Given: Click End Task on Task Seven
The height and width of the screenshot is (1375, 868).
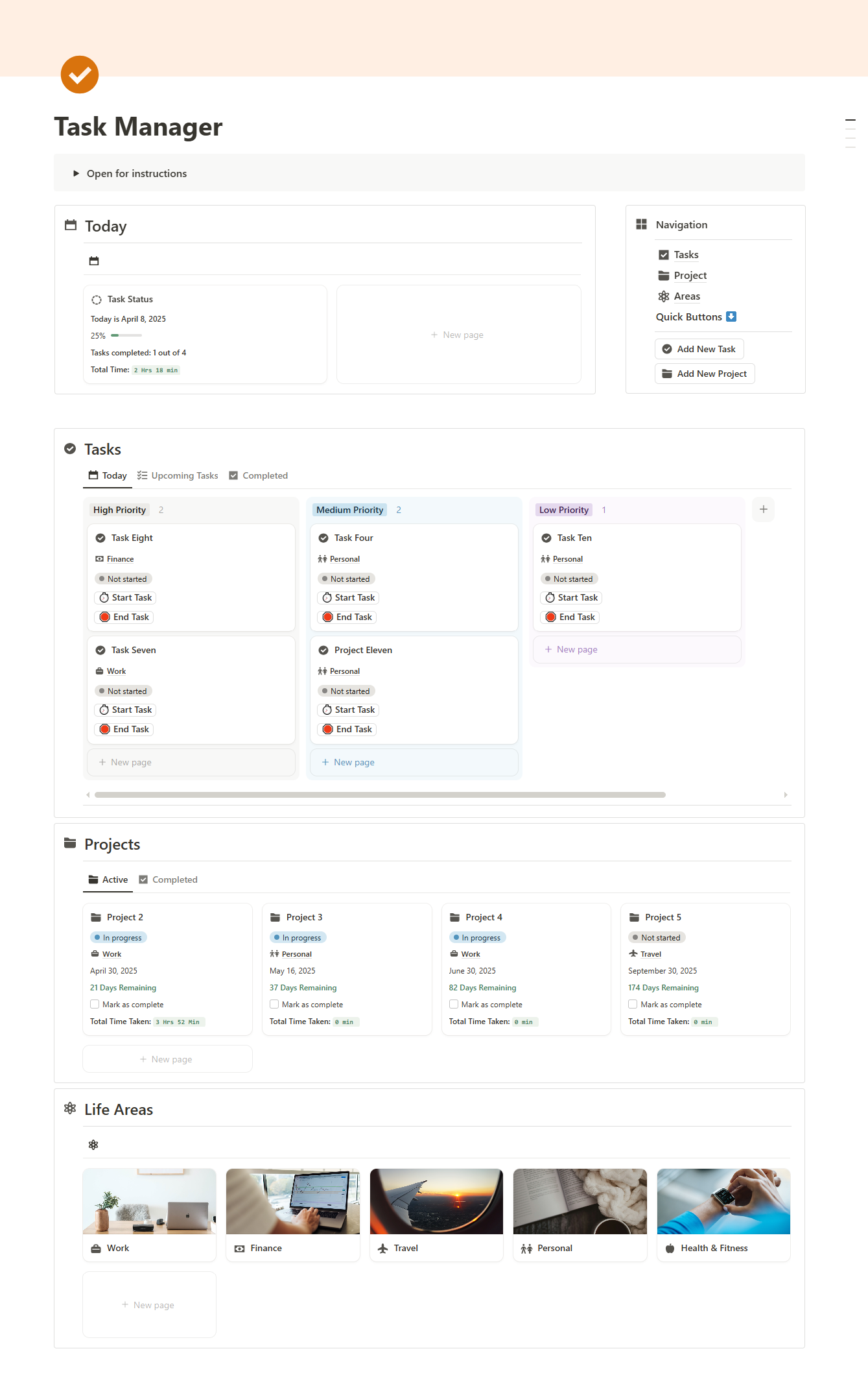Looking at the screenshot, I should 124,729.
